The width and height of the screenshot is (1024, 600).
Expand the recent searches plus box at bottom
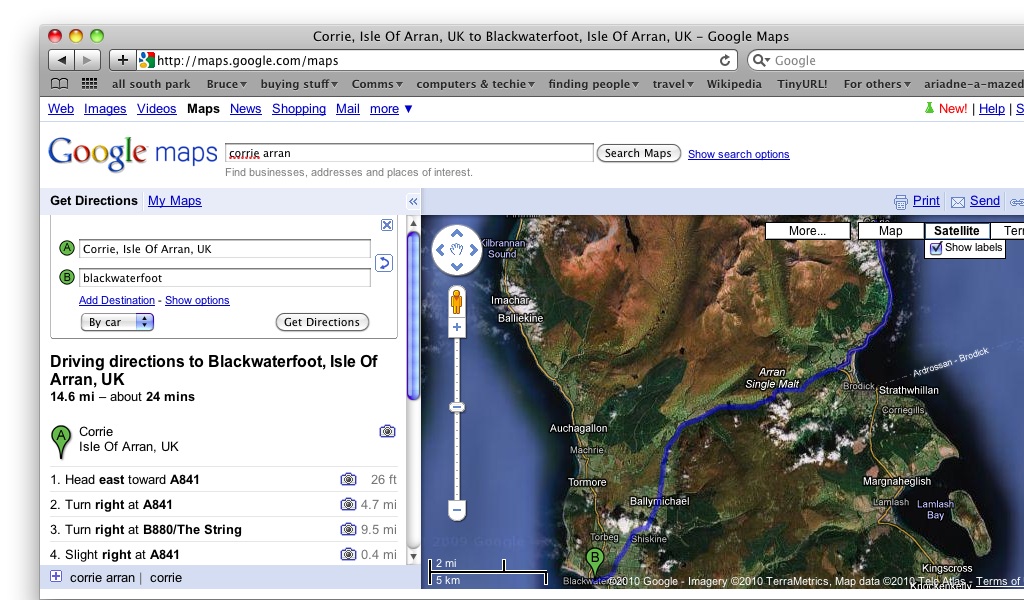coord(56,577)
